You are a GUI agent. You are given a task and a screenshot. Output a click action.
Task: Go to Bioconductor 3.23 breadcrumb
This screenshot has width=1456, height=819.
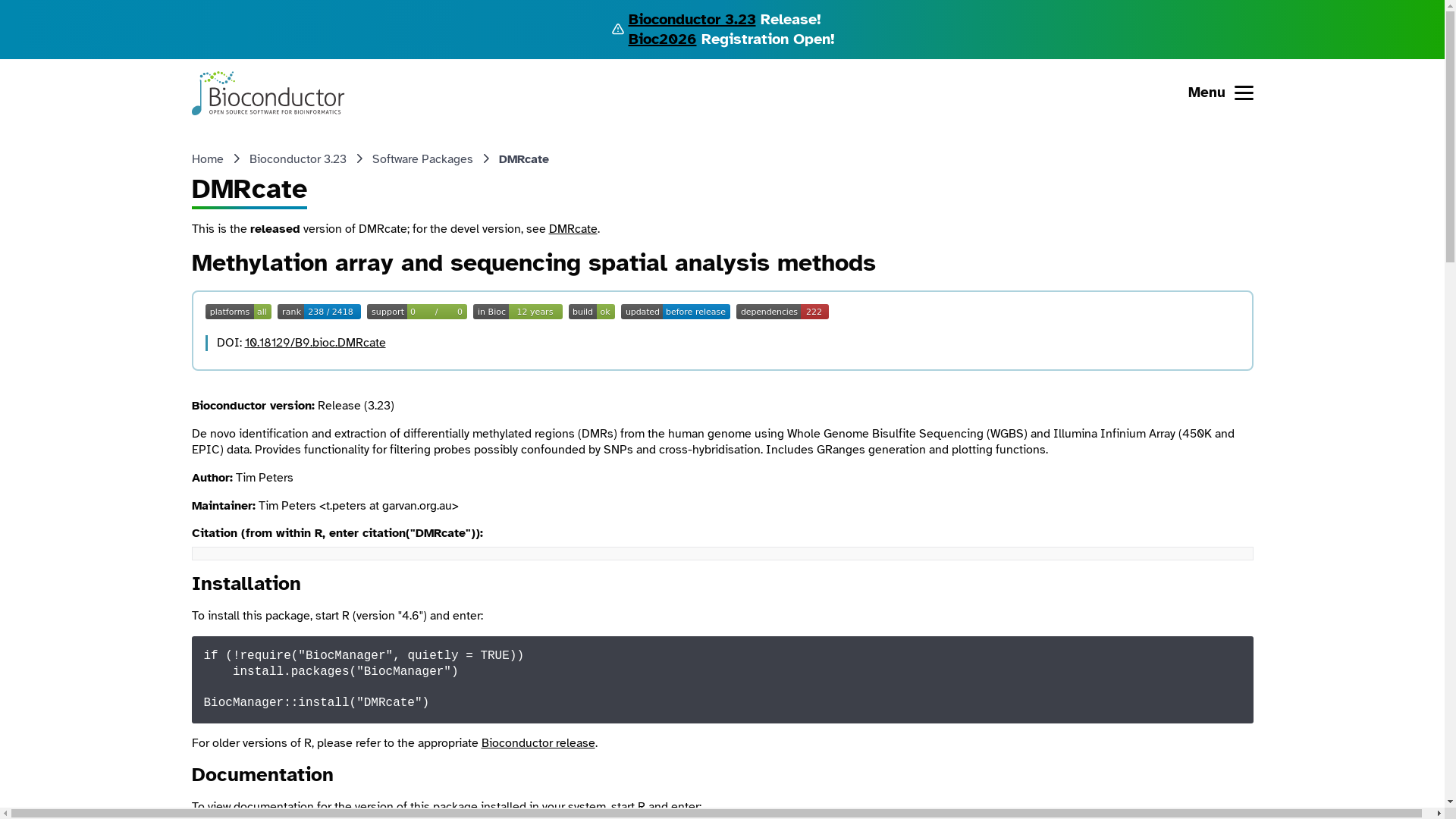click(297, 159)
